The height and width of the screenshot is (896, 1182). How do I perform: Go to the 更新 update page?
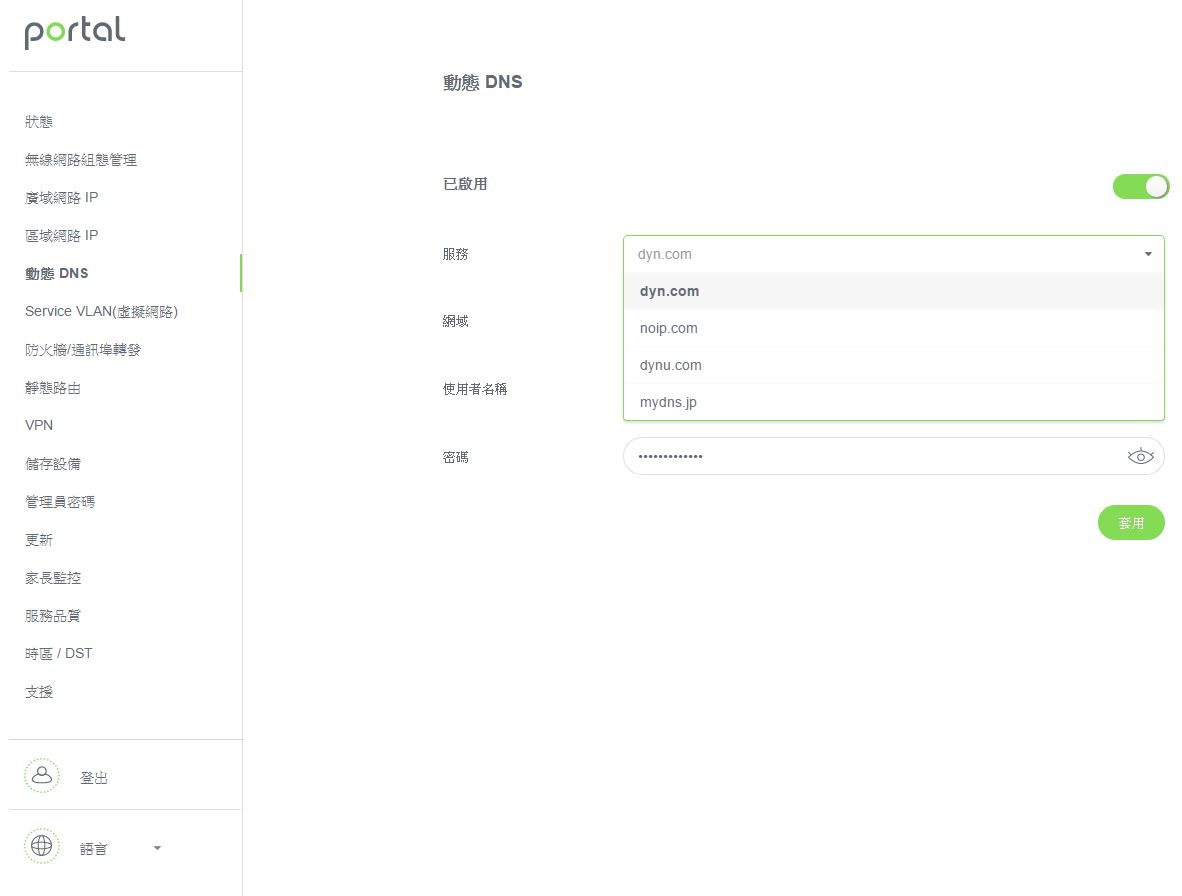[x=38, y=540]
